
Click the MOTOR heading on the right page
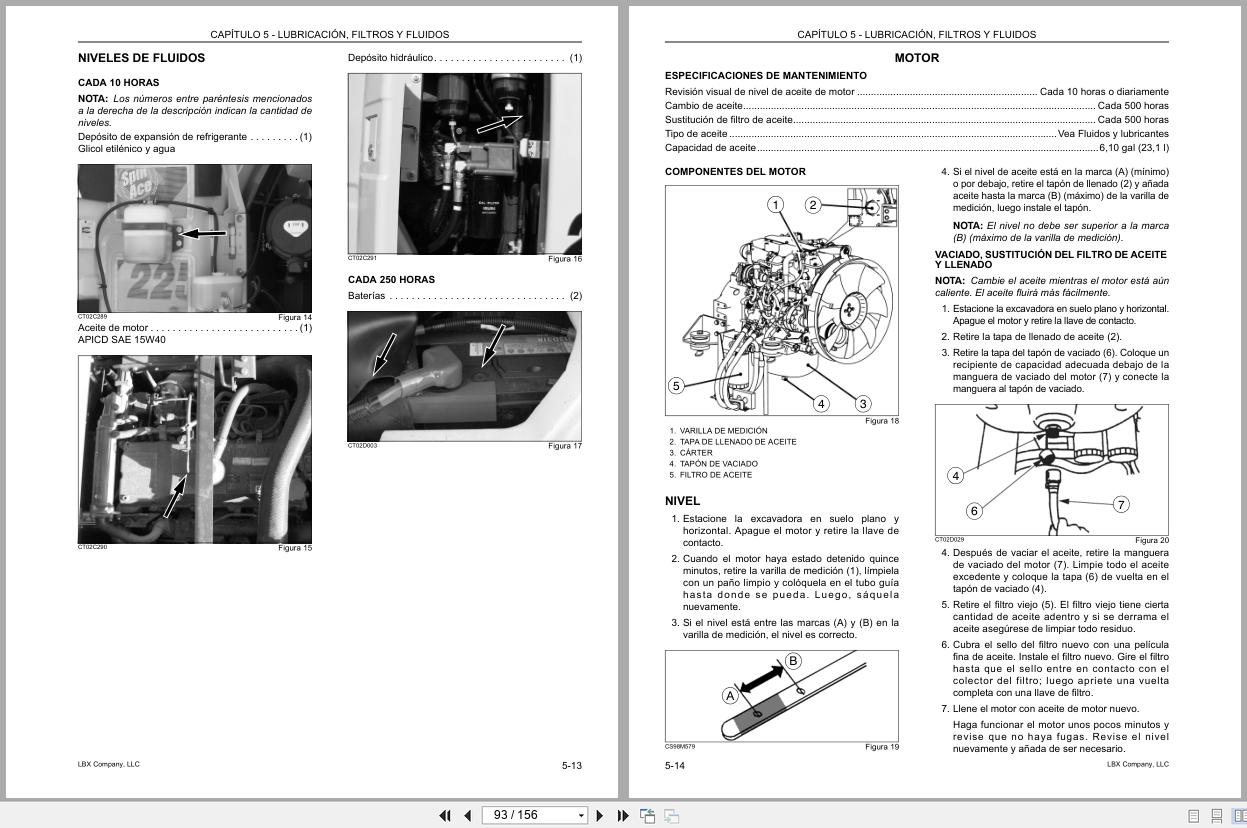tap(916, 58)
